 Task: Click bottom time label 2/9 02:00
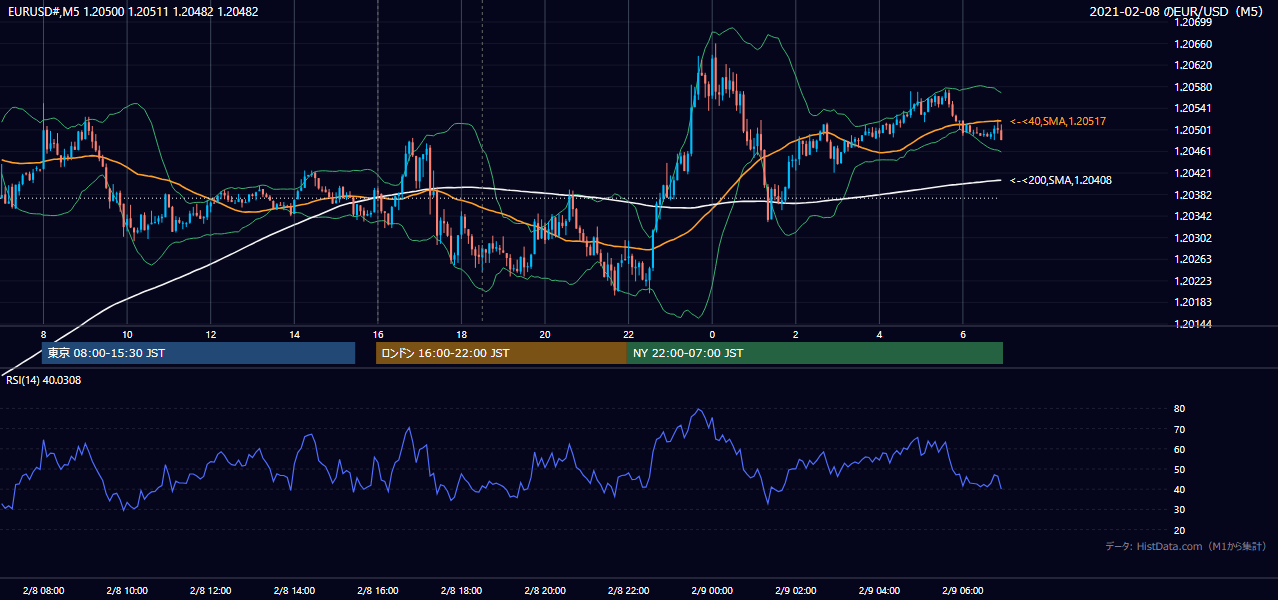click(x=796, y=591)
